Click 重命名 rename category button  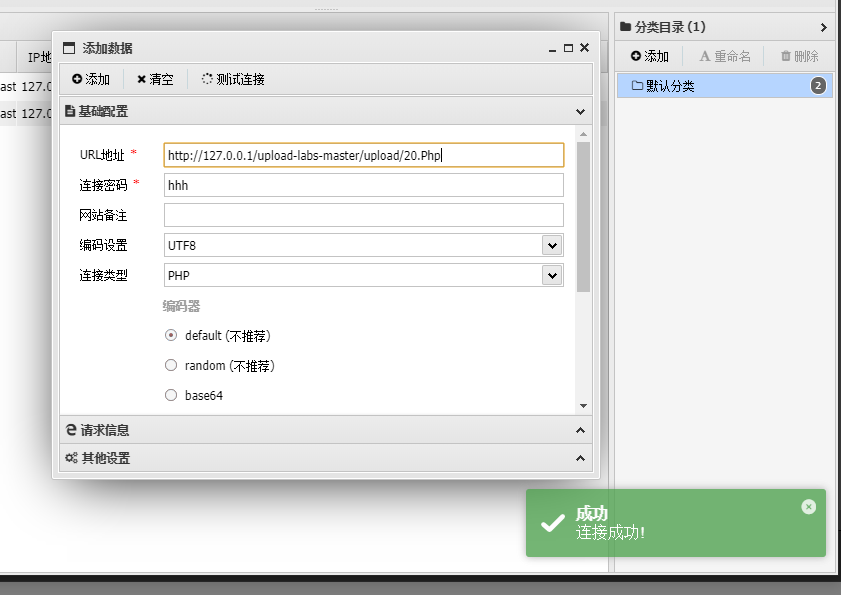click(x=725, y=56)
